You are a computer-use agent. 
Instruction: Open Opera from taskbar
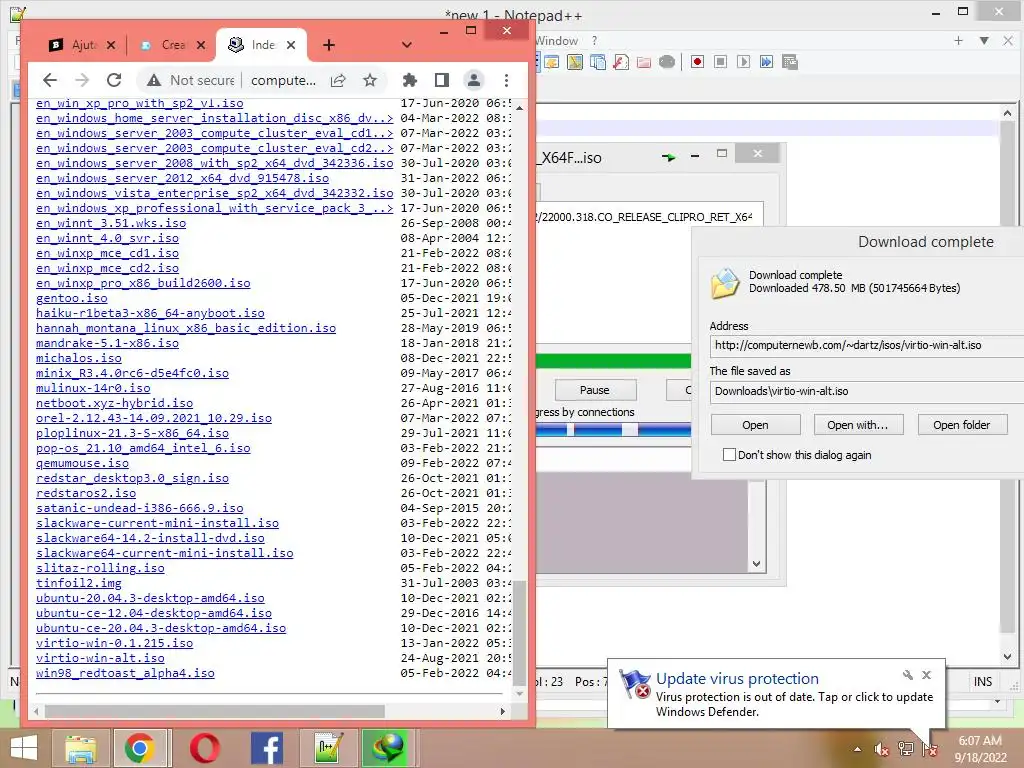point(204,748)
